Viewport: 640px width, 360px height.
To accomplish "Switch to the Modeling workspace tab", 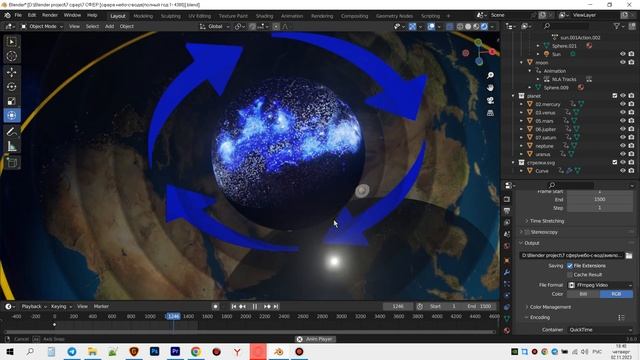I will [143, 16].
